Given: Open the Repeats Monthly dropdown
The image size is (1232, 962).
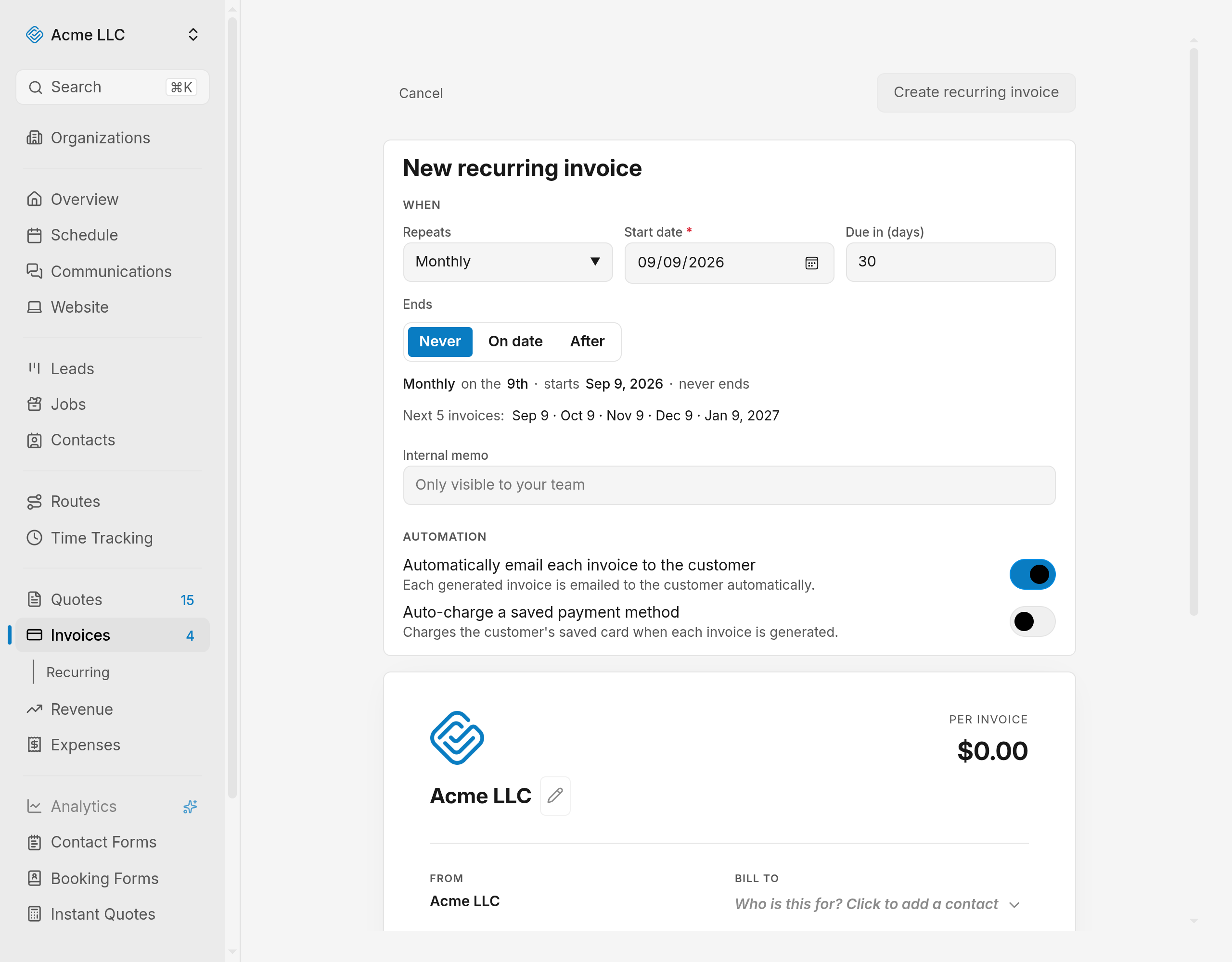Looking at the screenshot, I should (508, 262).
